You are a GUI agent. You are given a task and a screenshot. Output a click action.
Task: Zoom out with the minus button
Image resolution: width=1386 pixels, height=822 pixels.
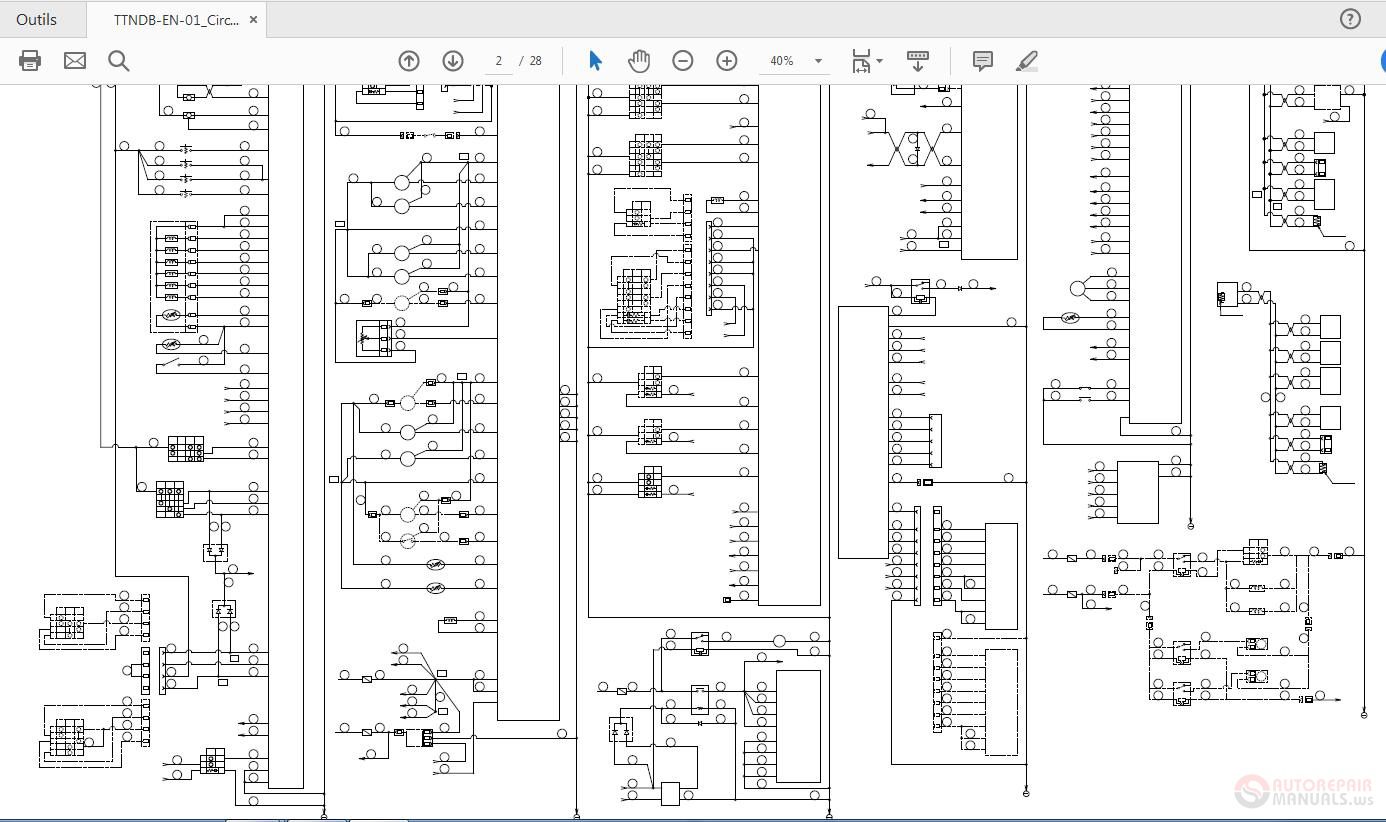[683, 61]
